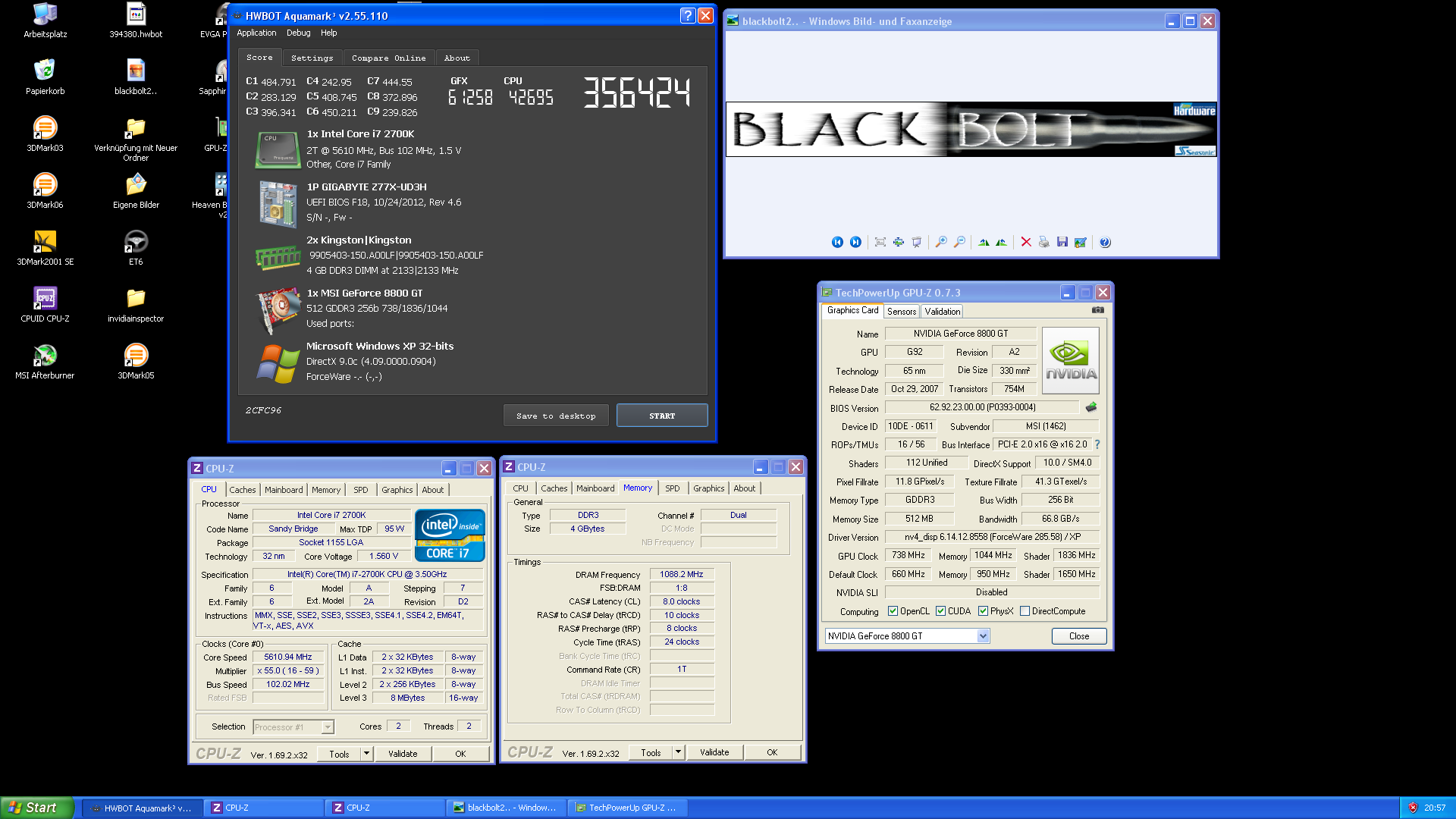Open image for editing in picture viewer
The height and width of the screenshot is (819, 1456).
click(1081, 242)
